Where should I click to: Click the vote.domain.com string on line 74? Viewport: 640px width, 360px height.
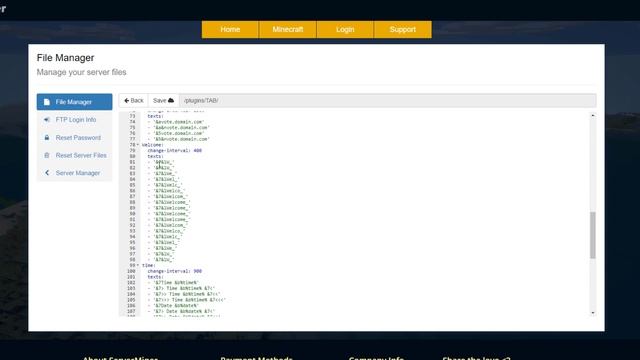coord(179,122)
